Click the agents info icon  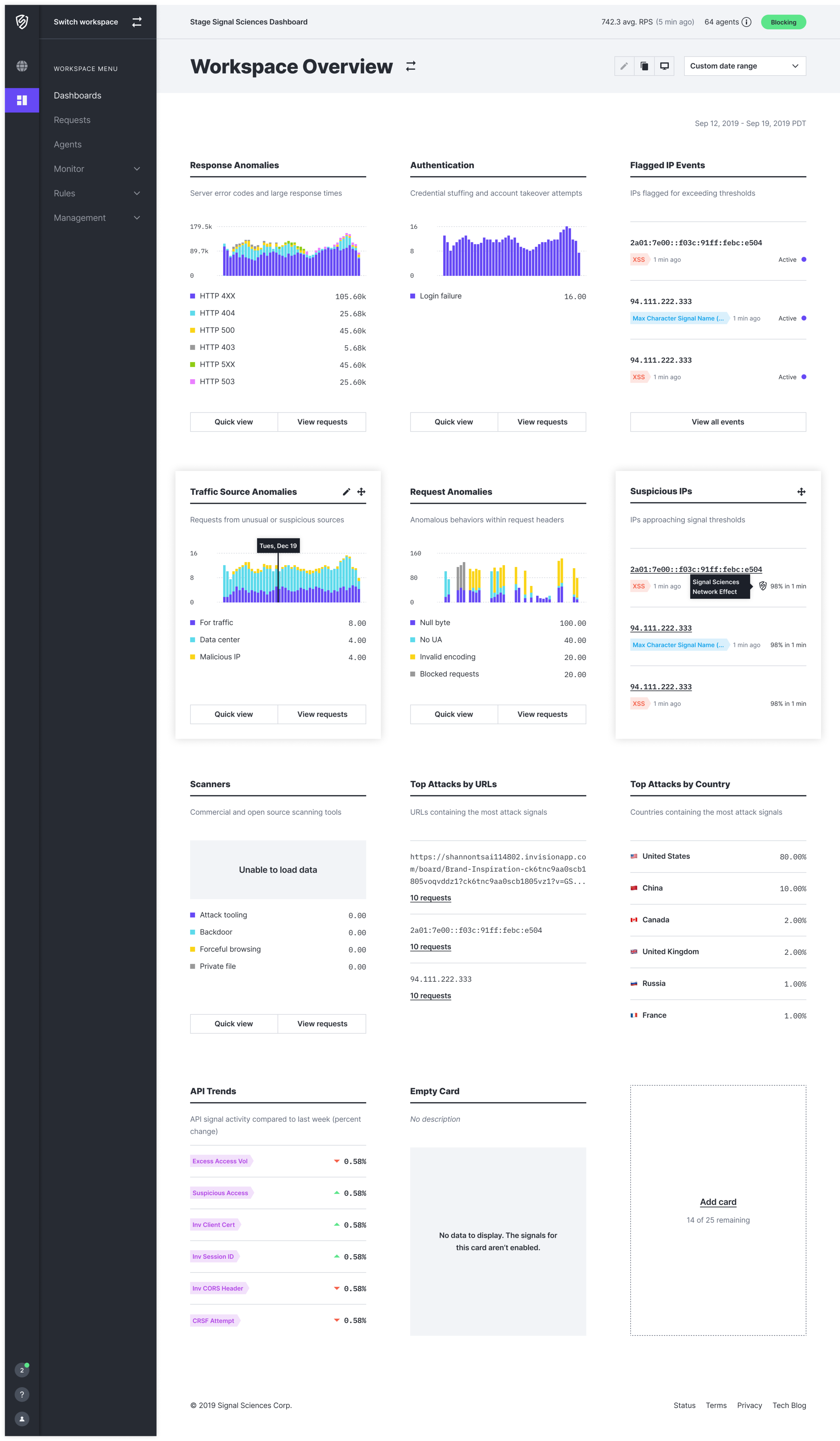(x=746, y=22)
